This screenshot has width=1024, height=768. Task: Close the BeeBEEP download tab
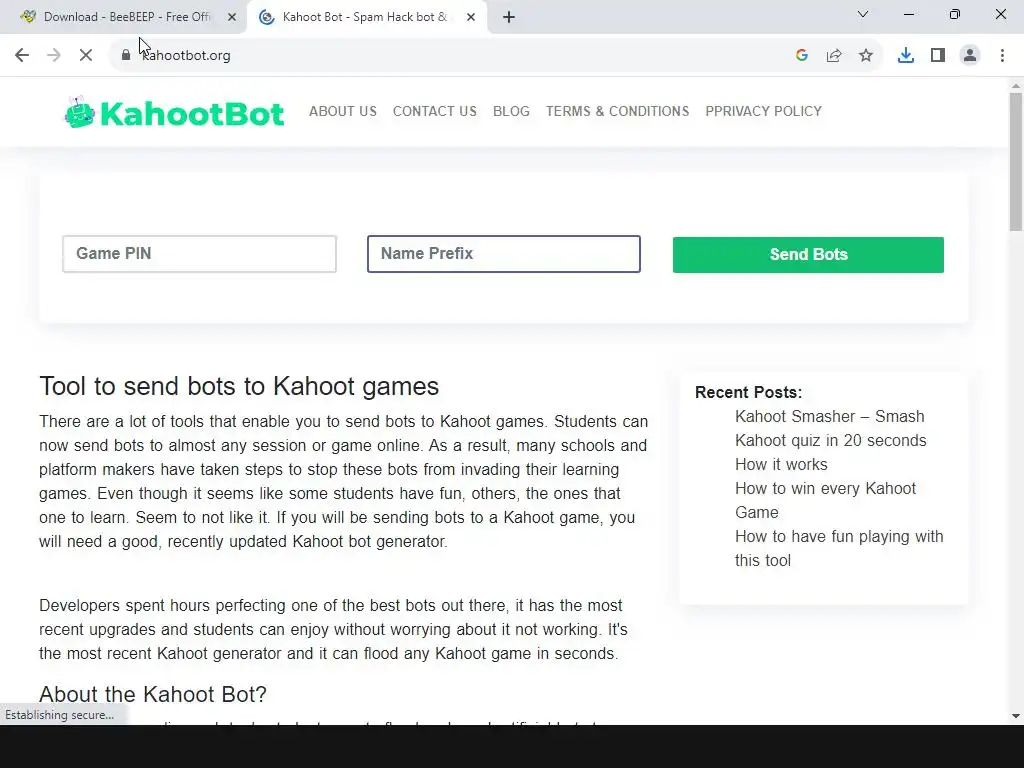tap(232, 17)
